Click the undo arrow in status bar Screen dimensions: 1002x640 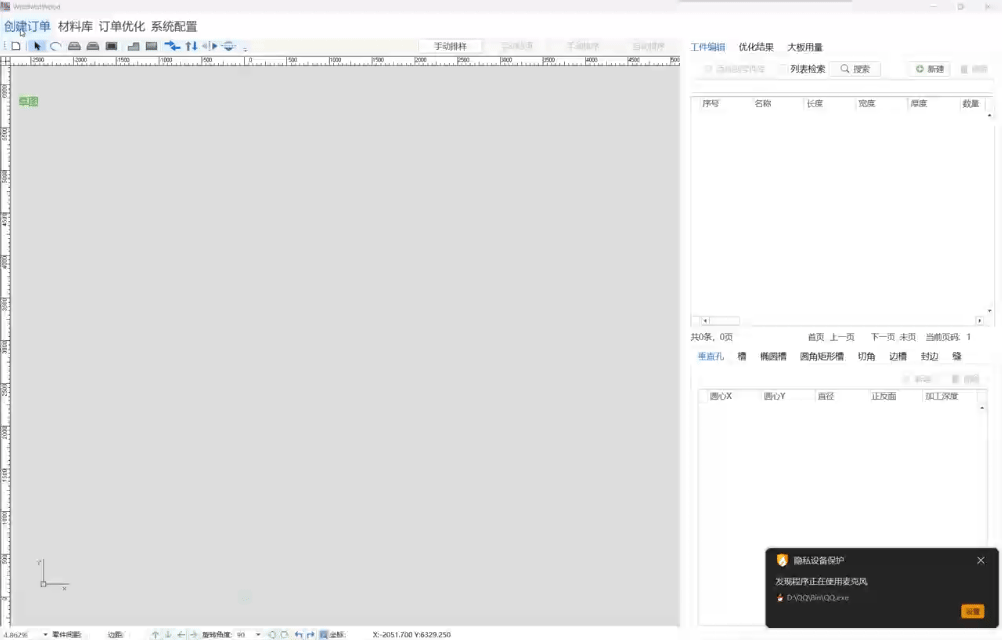coord(298,634)
